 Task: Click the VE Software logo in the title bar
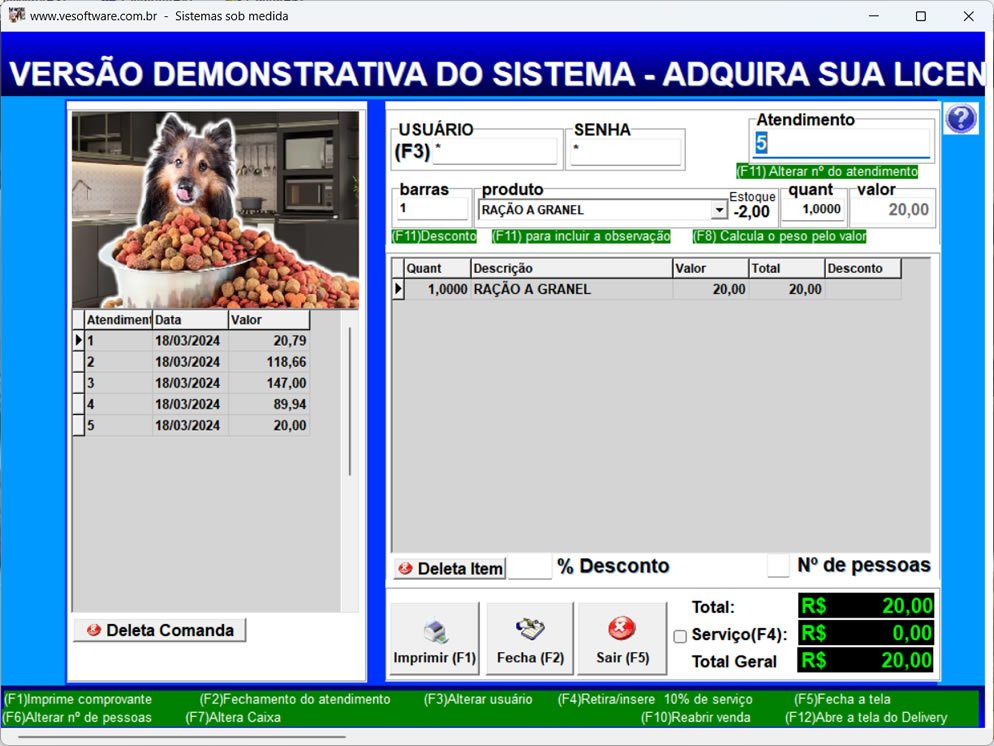(x=15, y=16)
